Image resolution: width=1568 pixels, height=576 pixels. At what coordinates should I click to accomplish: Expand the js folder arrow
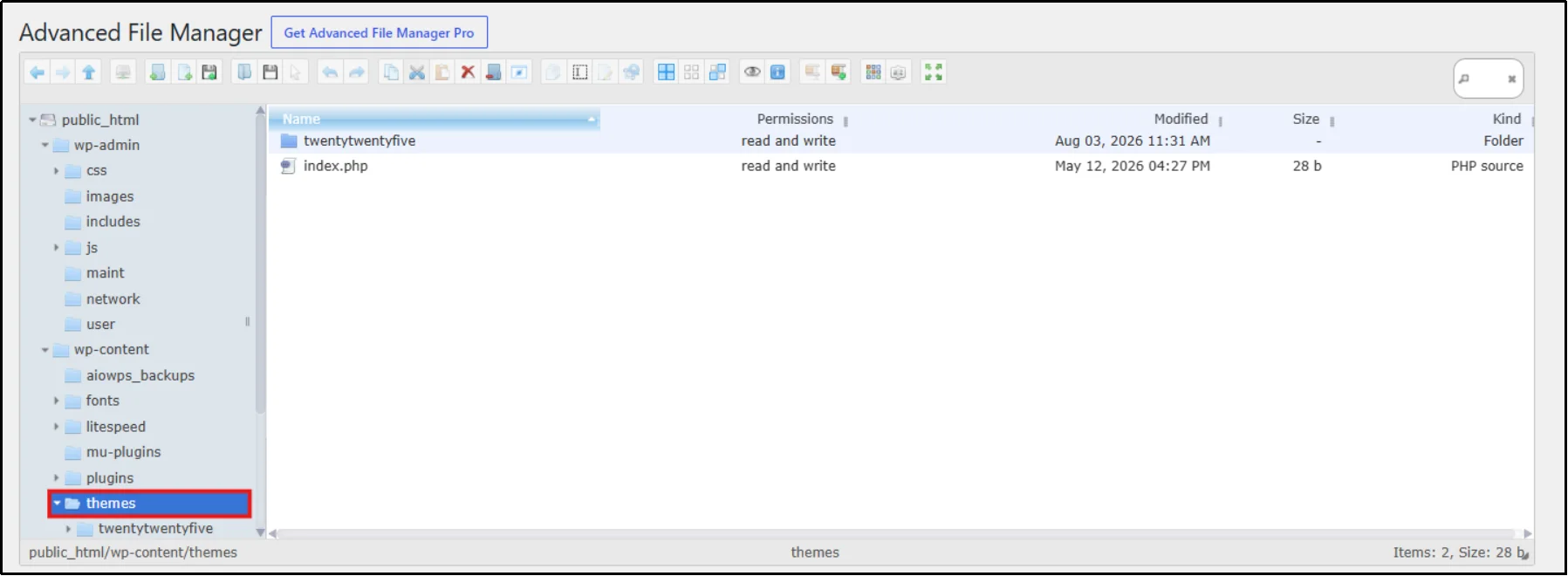point(57,248)
